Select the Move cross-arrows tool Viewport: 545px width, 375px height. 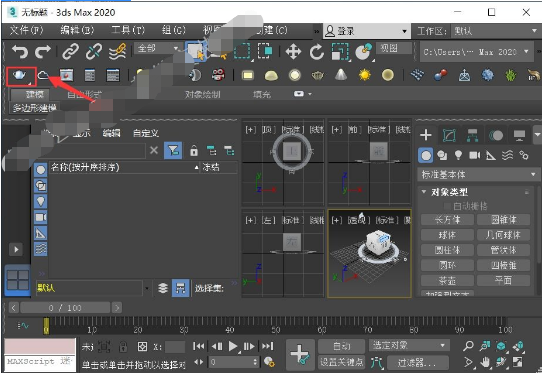tap(293, 52)
